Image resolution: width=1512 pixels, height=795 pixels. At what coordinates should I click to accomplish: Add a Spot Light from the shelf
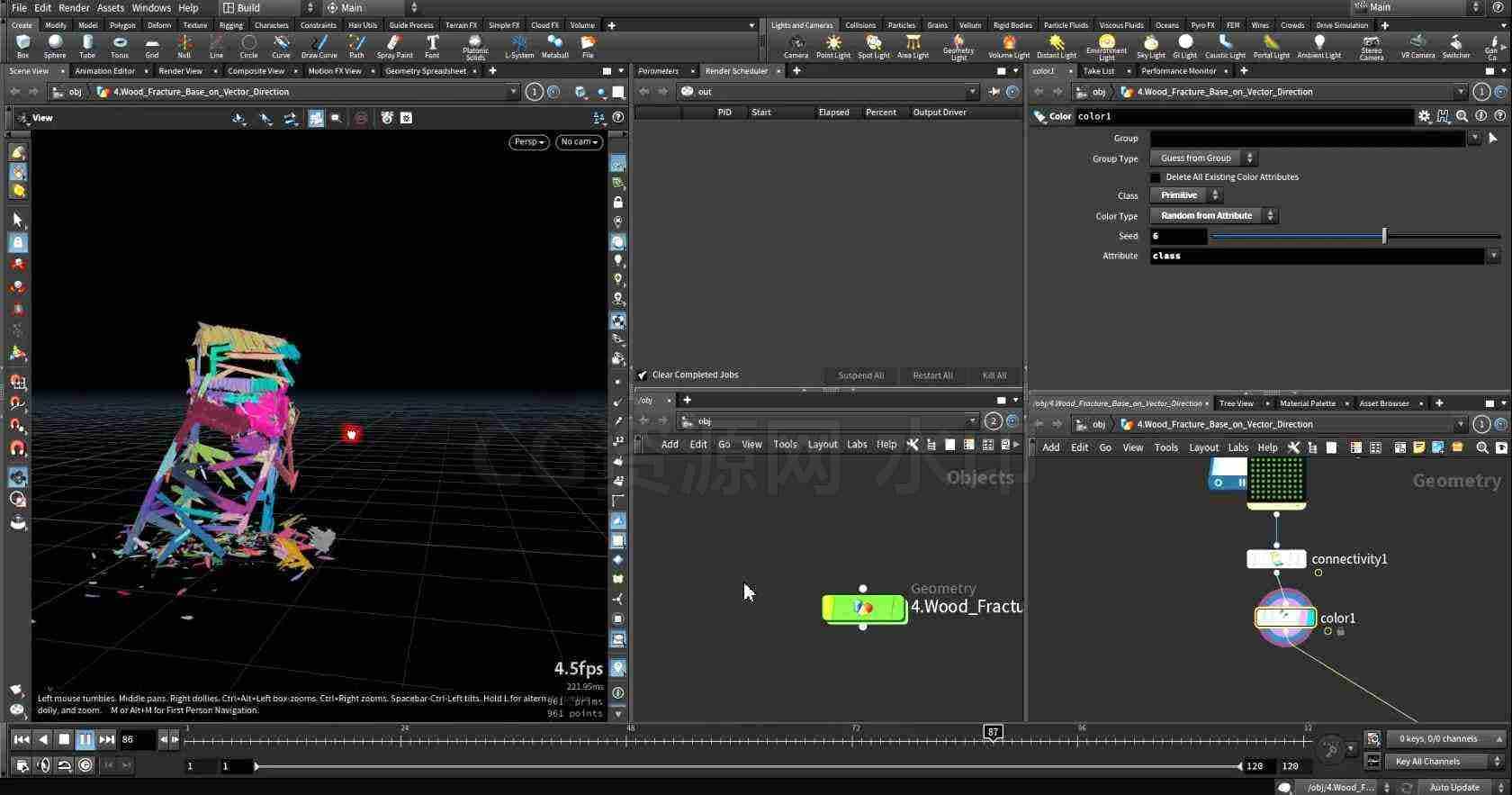pyautogui.click(x=874, y=46)
